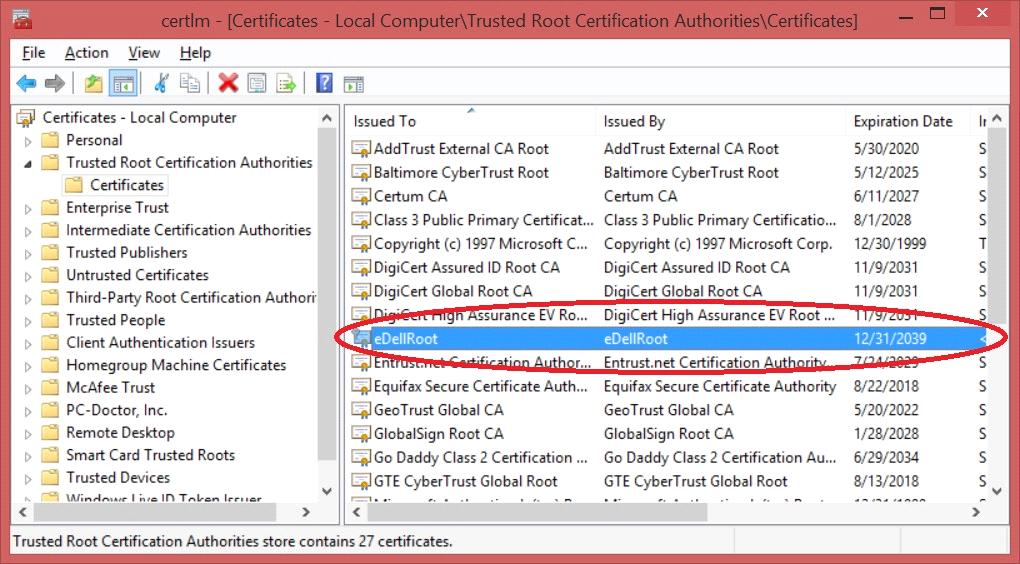The height and width of the screenshot is (564, 1020).
Task: Click the Certificates - Local Computer root node icon
Action: [26, 118]
